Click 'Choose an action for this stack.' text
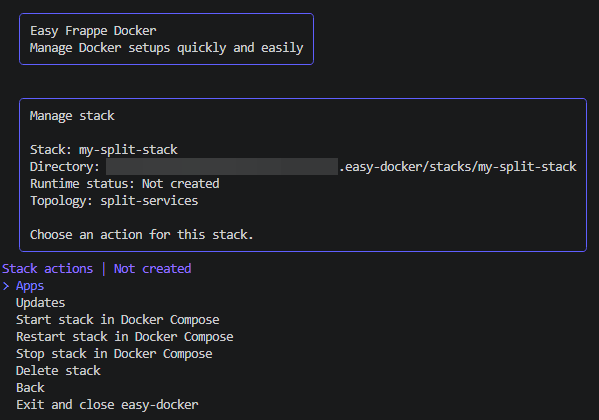Image resolution: width=599 pixels, height=420 pixels. pos(142,235)
